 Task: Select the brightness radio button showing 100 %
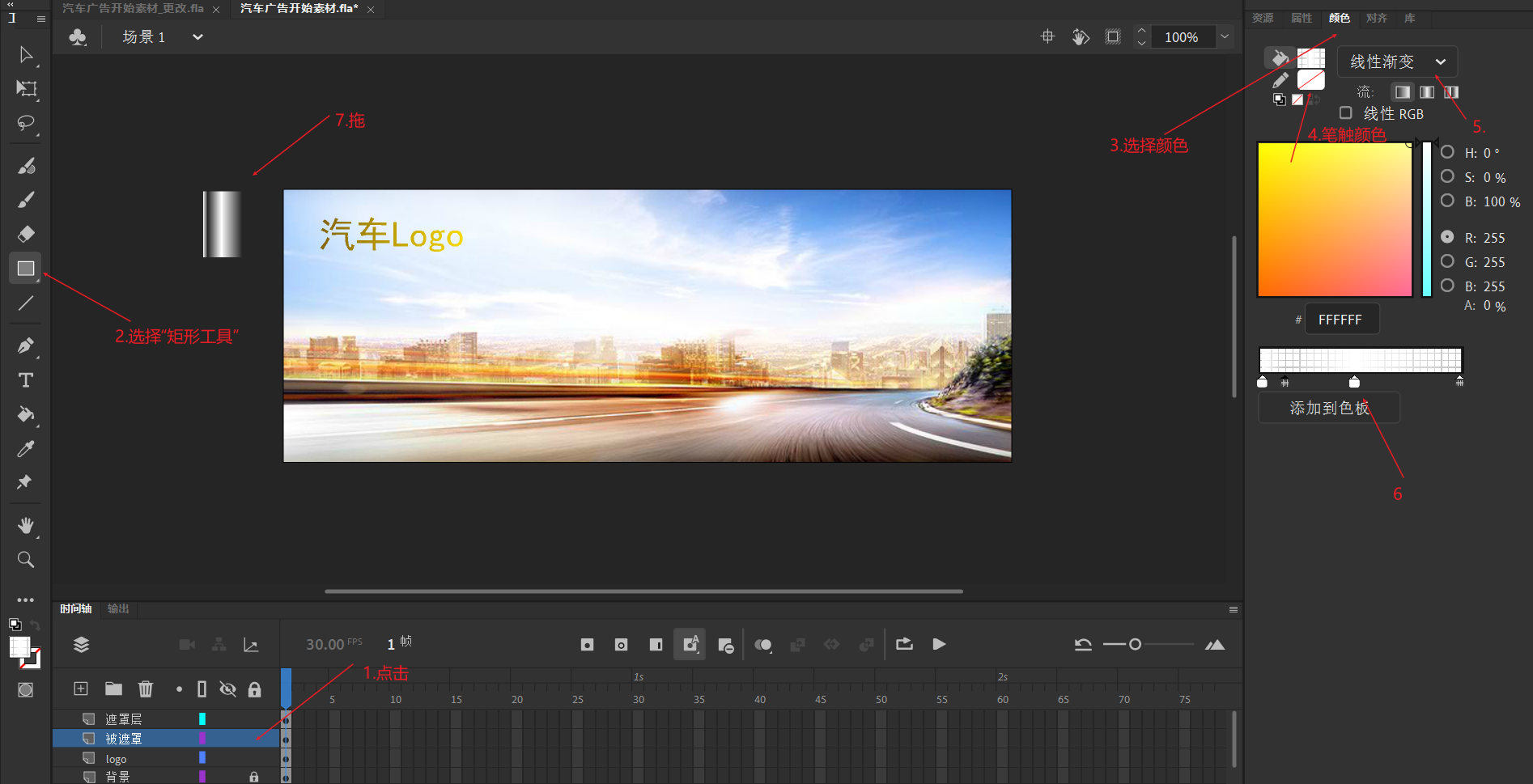(1448, 201)
